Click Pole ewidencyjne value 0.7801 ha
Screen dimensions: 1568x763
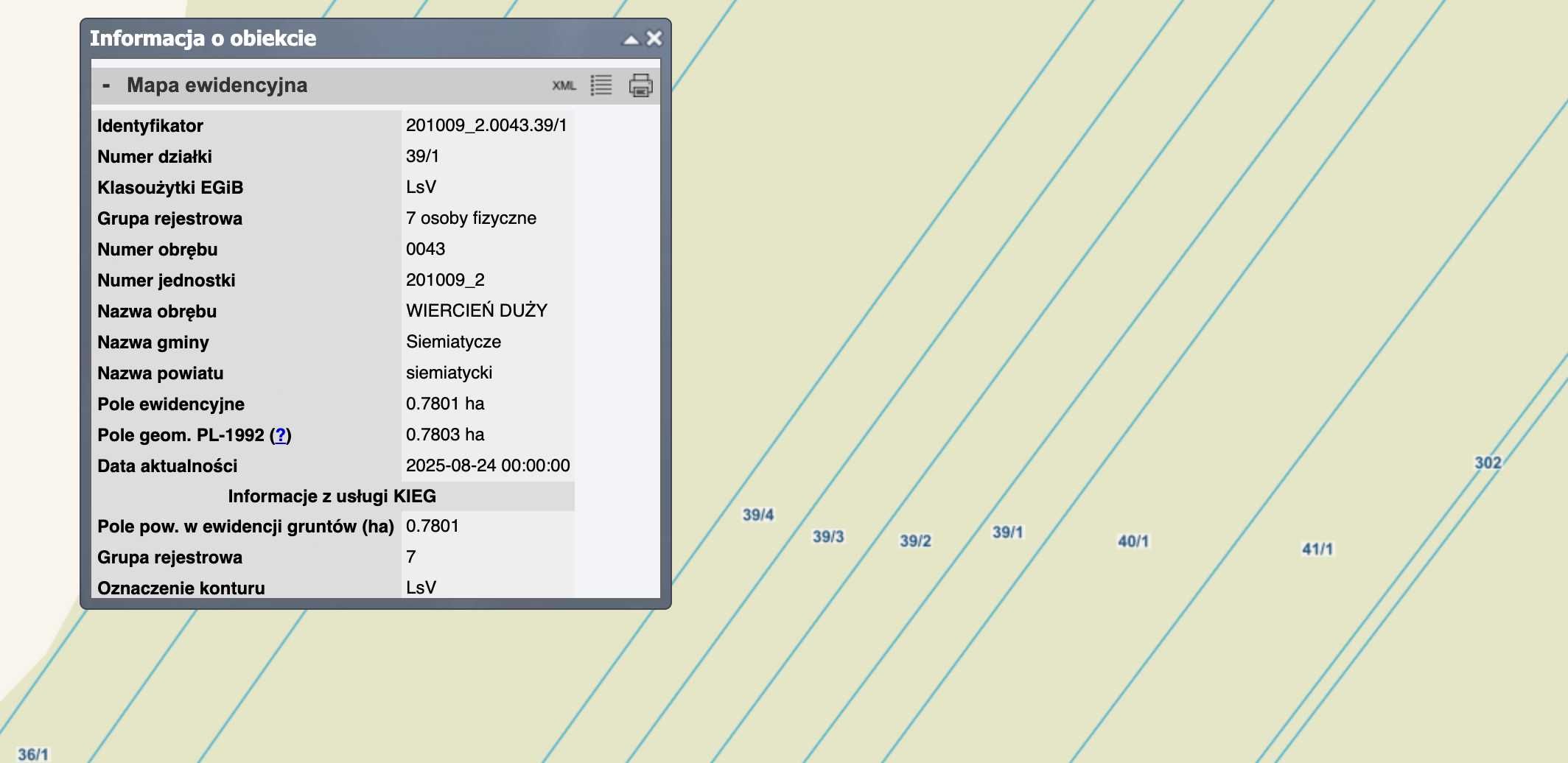(445, 404)
